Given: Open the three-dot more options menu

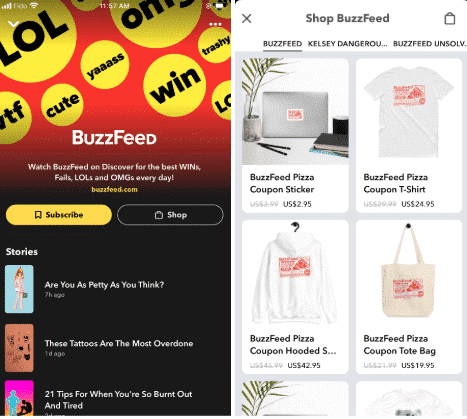Looking at the screenshot, I should [215, 24].
